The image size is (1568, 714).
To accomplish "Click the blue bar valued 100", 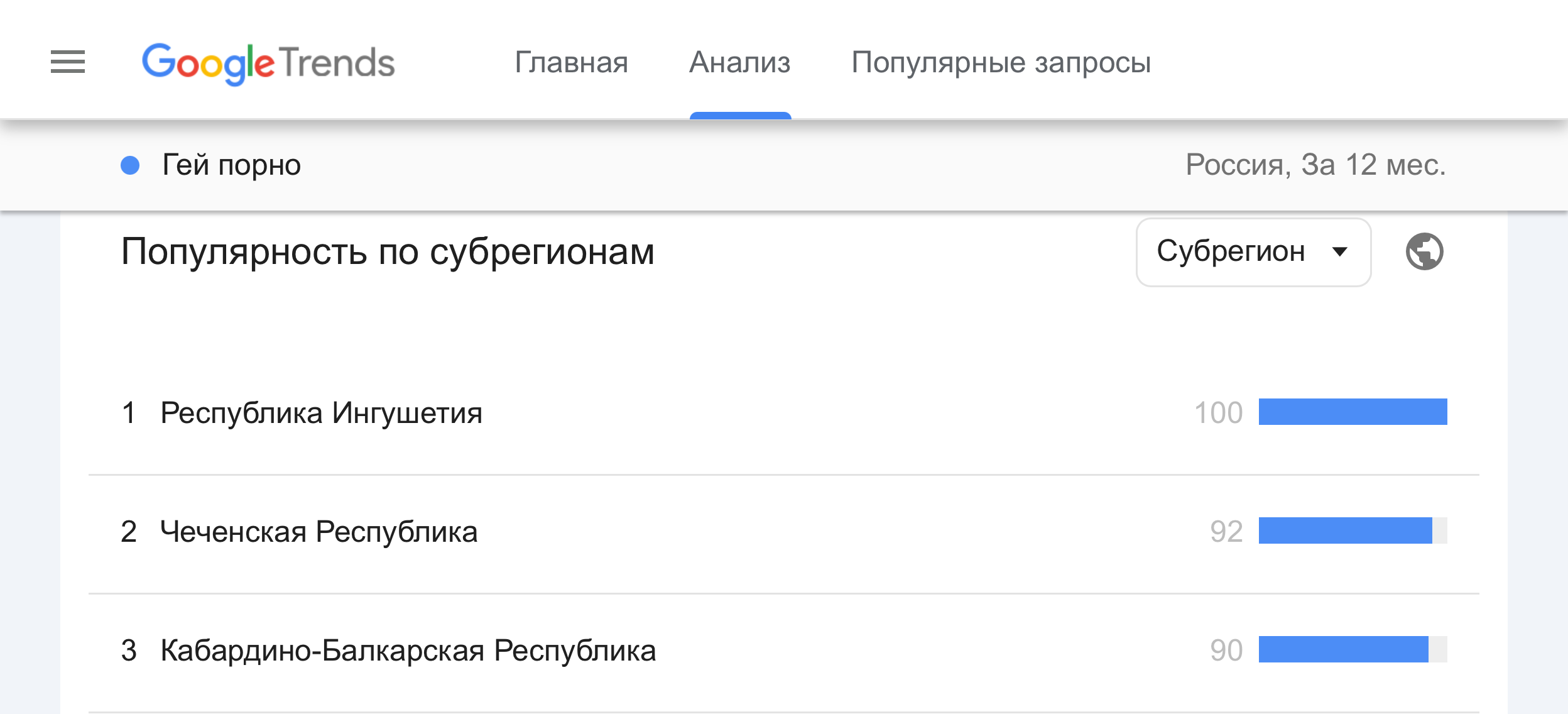I will point(1353,412).
